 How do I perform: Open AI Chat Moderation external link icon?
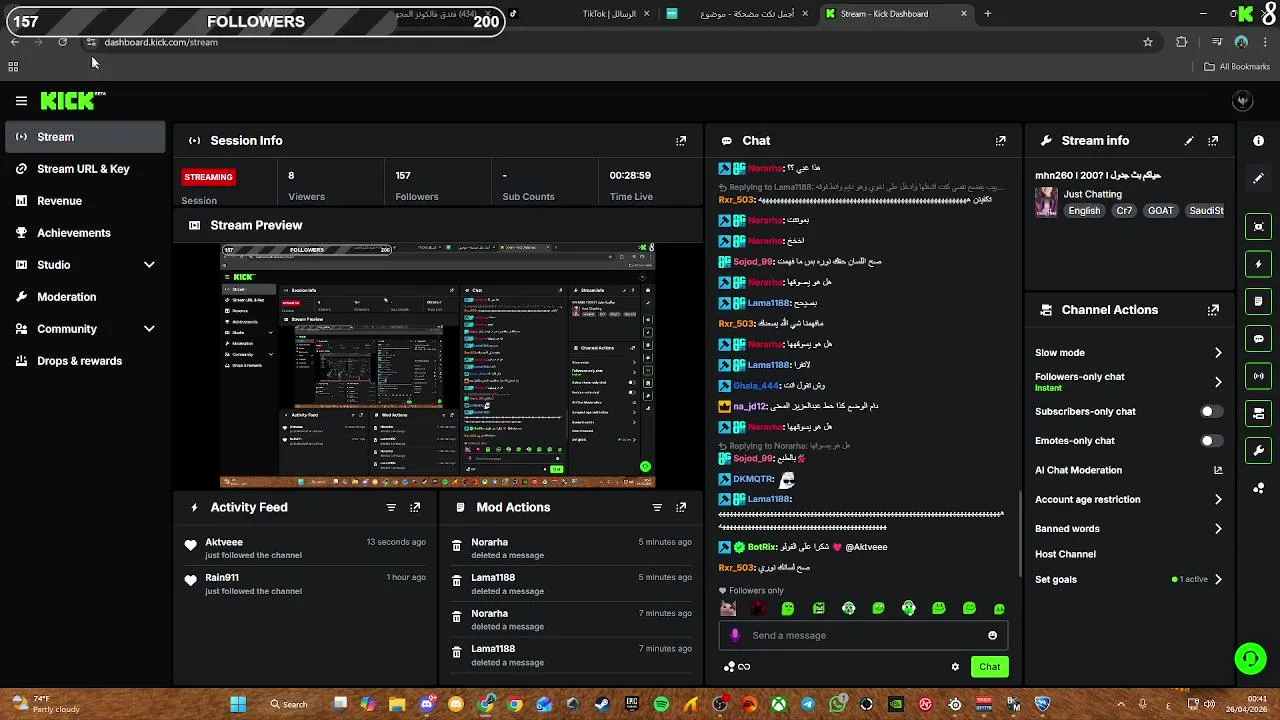pyautogui.click(x=1218, y=470)
